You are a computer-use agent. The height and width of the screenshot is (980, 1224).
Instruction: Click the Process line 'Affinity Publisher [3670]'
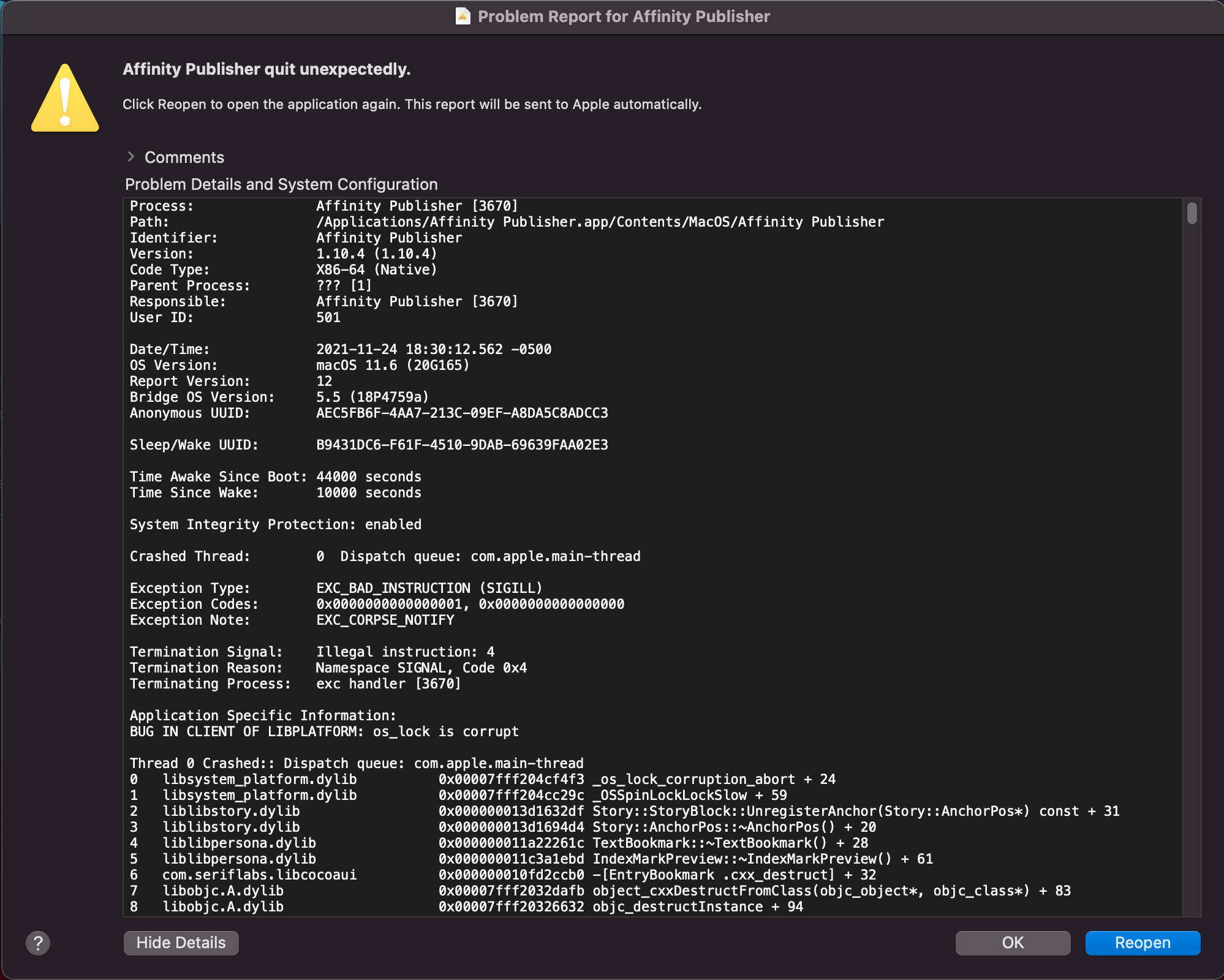(324, 206)
